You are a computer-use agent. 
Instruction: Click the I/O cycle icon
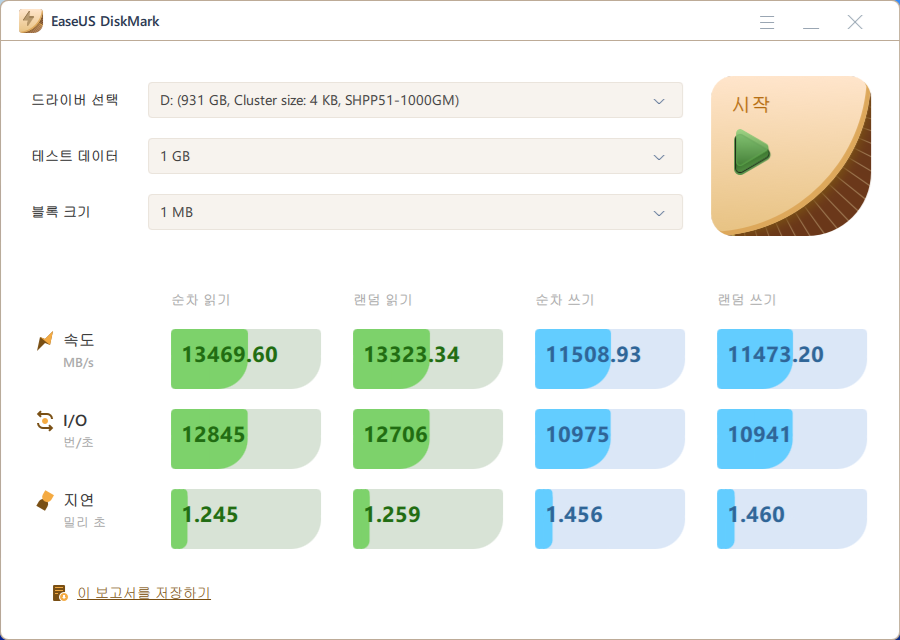45,420
